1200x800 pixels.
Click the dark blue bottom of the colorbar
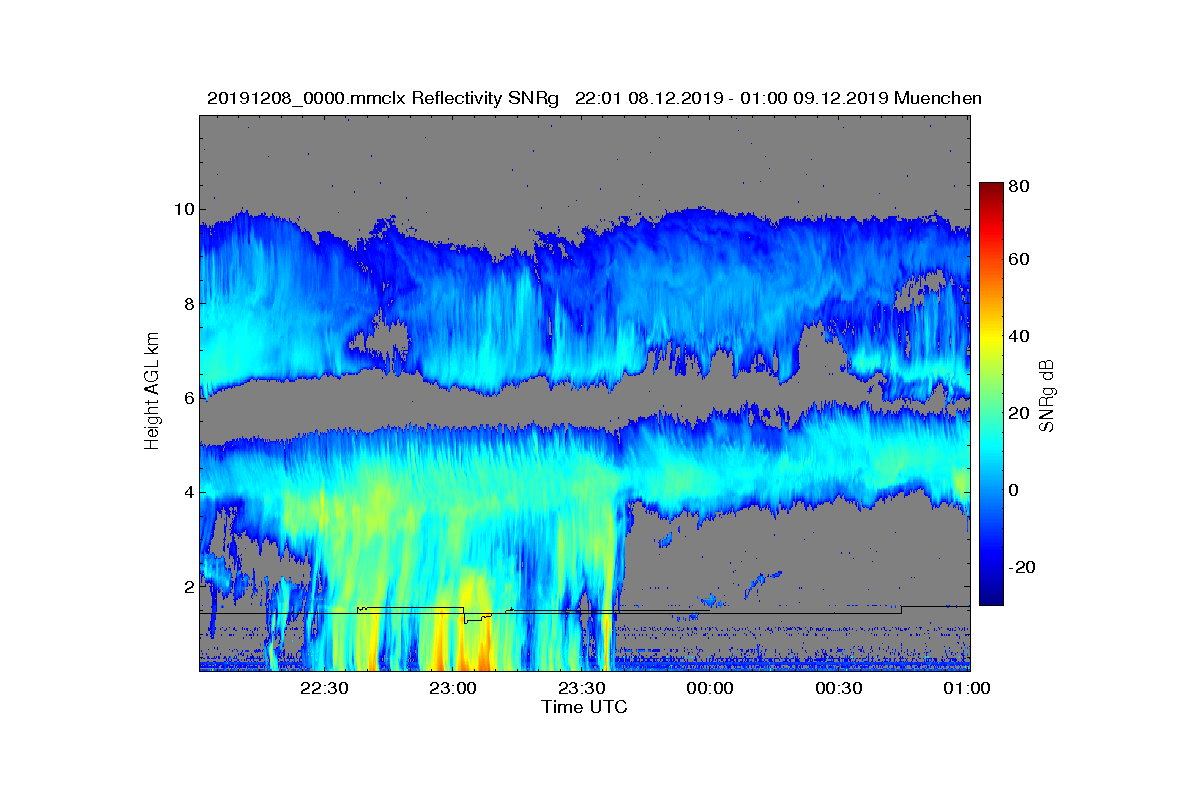click(x=991, y=595)
